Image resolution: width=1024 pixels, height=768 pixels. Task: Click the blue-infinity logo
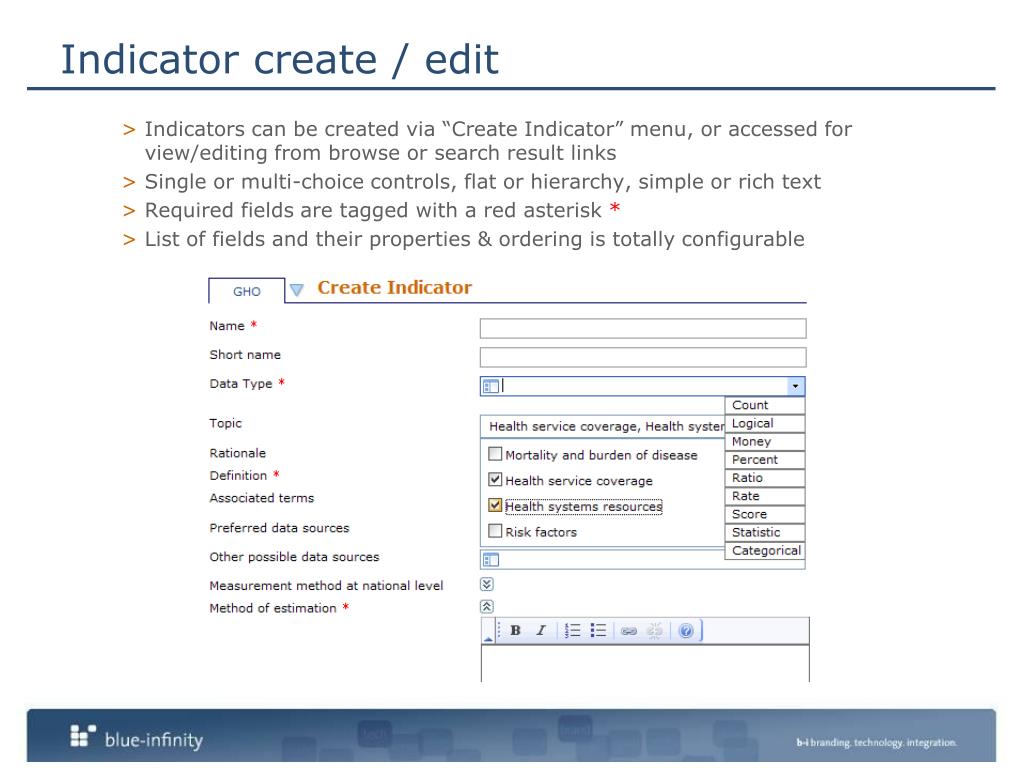136,737
